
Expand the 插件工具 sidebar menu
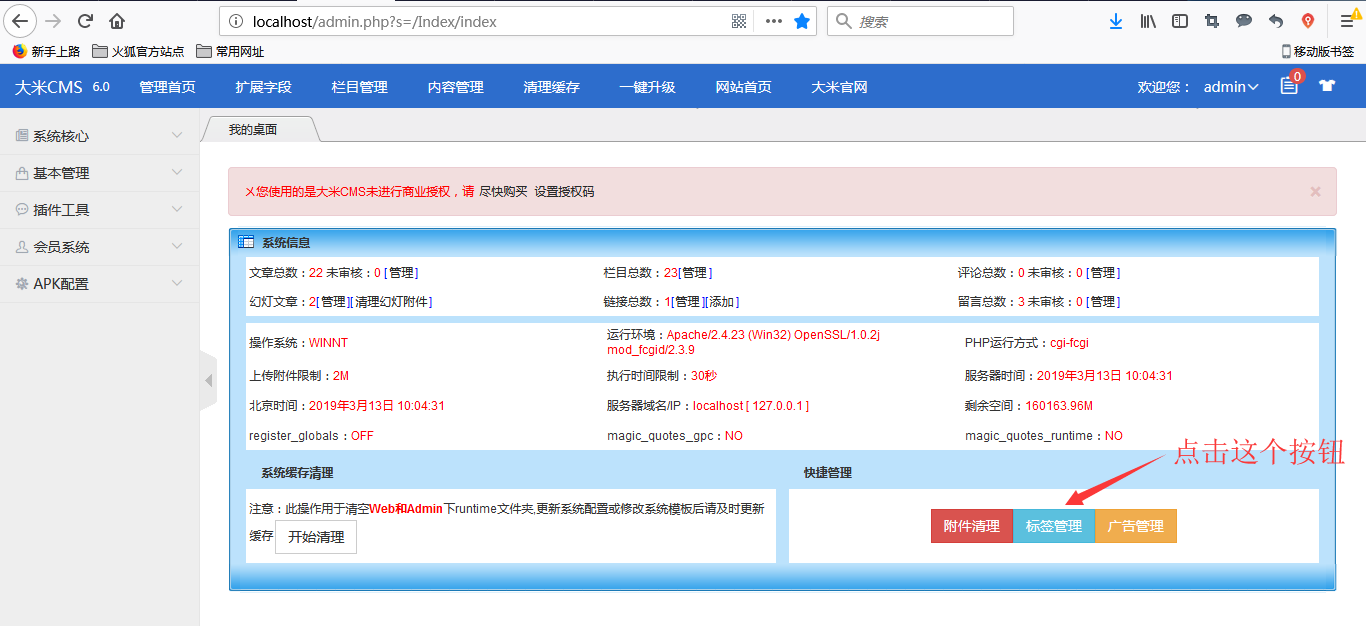click(100, 210)
